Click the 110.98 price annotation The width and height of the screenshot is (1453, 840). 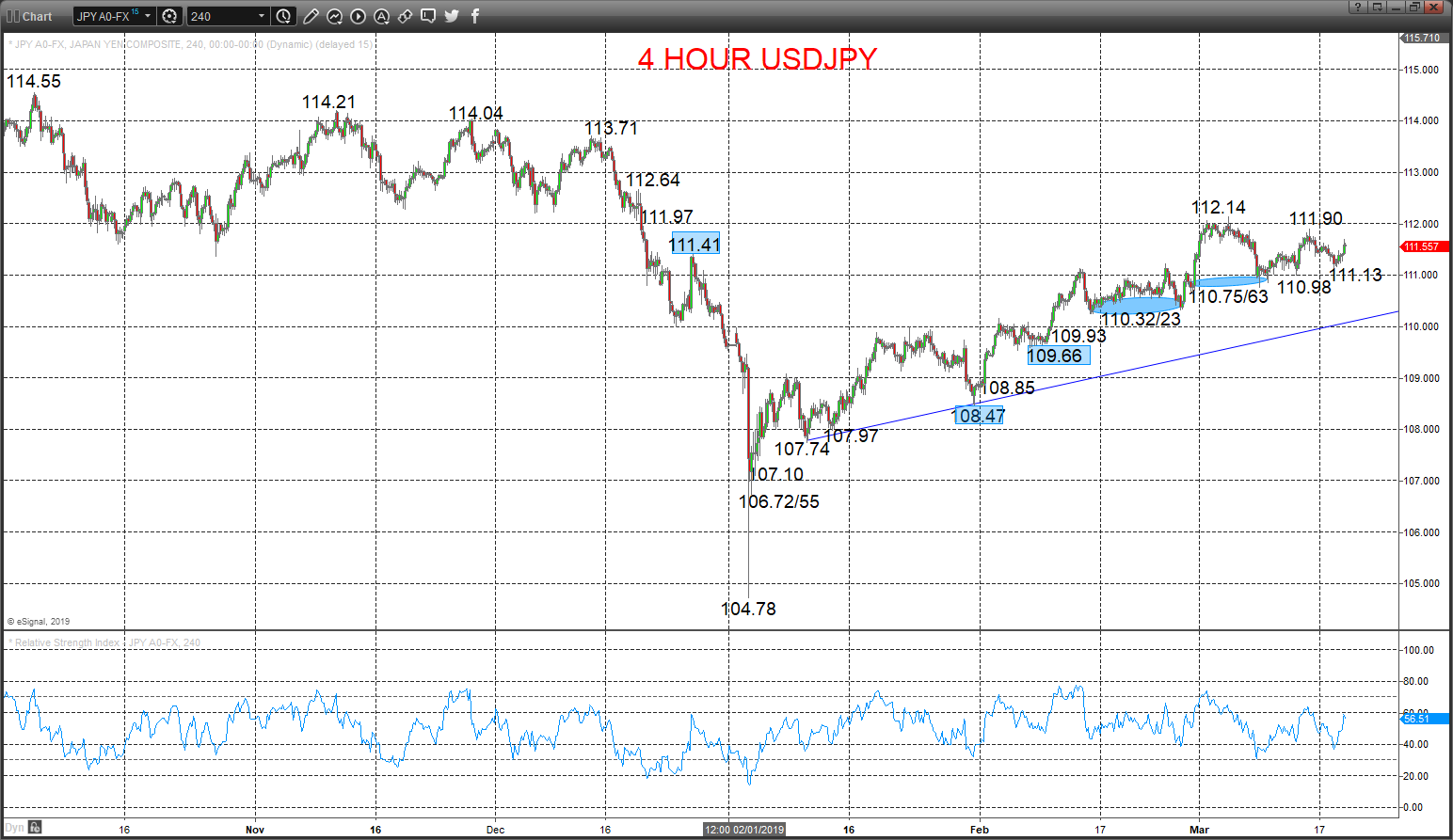click(x=1304, y=287)
